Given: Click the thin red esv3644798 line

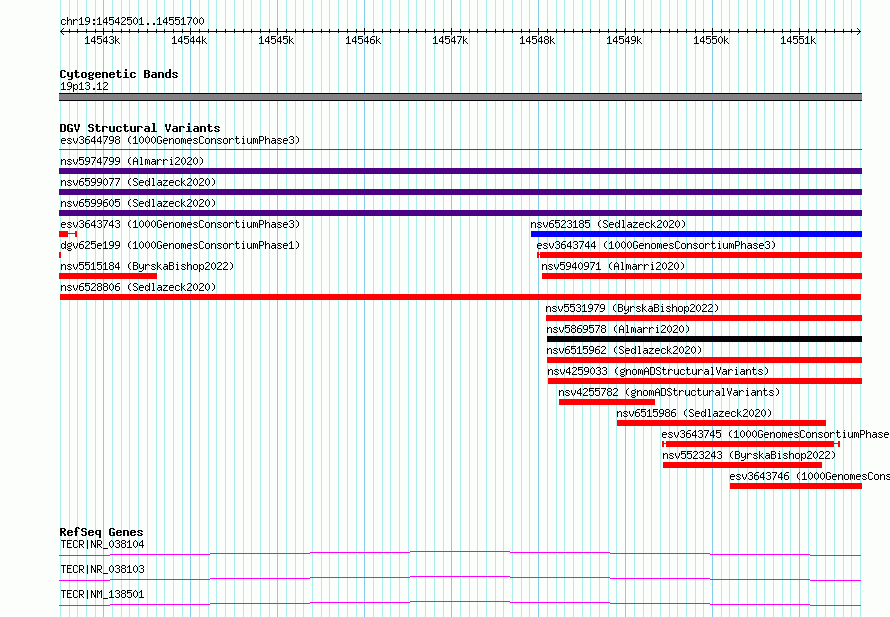Looking at the screenshot, I should (x=460, y=149).
